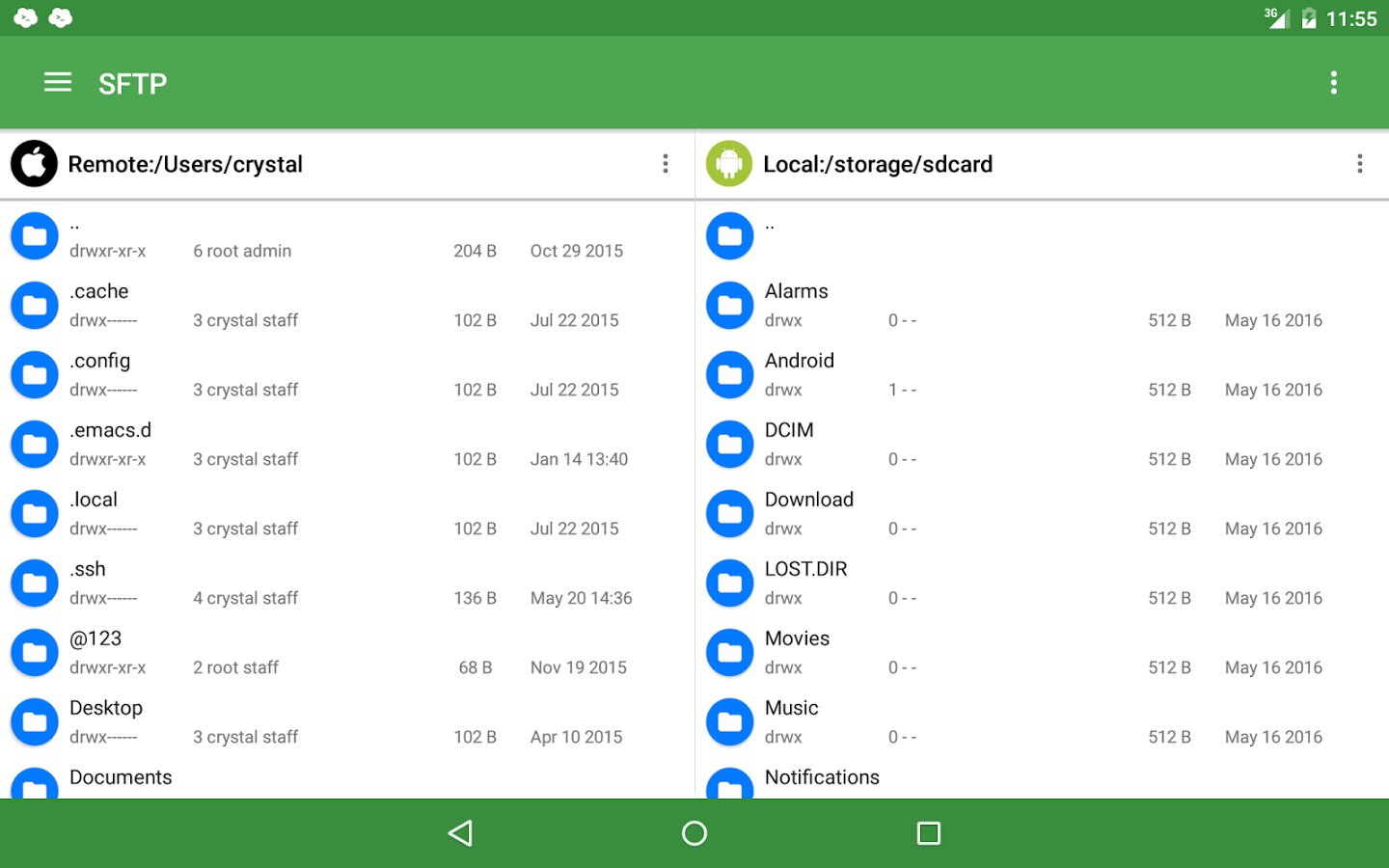Viewport: 1389px width, 868px height.
Task: Select the DCIM folder icon
Action: tap(730, 445)
